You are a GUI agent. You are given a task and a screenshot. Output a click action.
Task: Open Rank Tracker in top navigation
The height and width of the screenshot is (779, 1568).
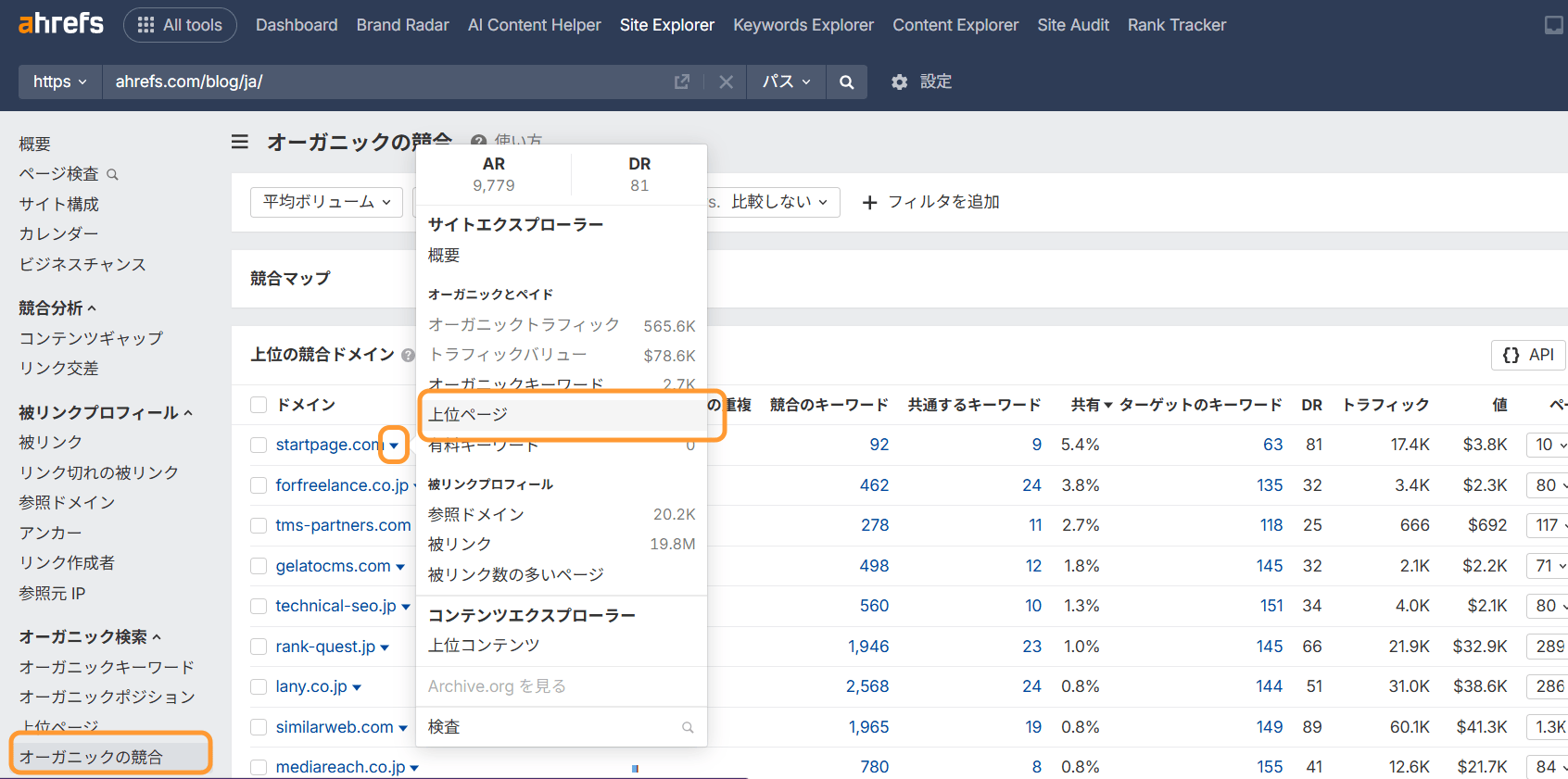click(1177, 25)
